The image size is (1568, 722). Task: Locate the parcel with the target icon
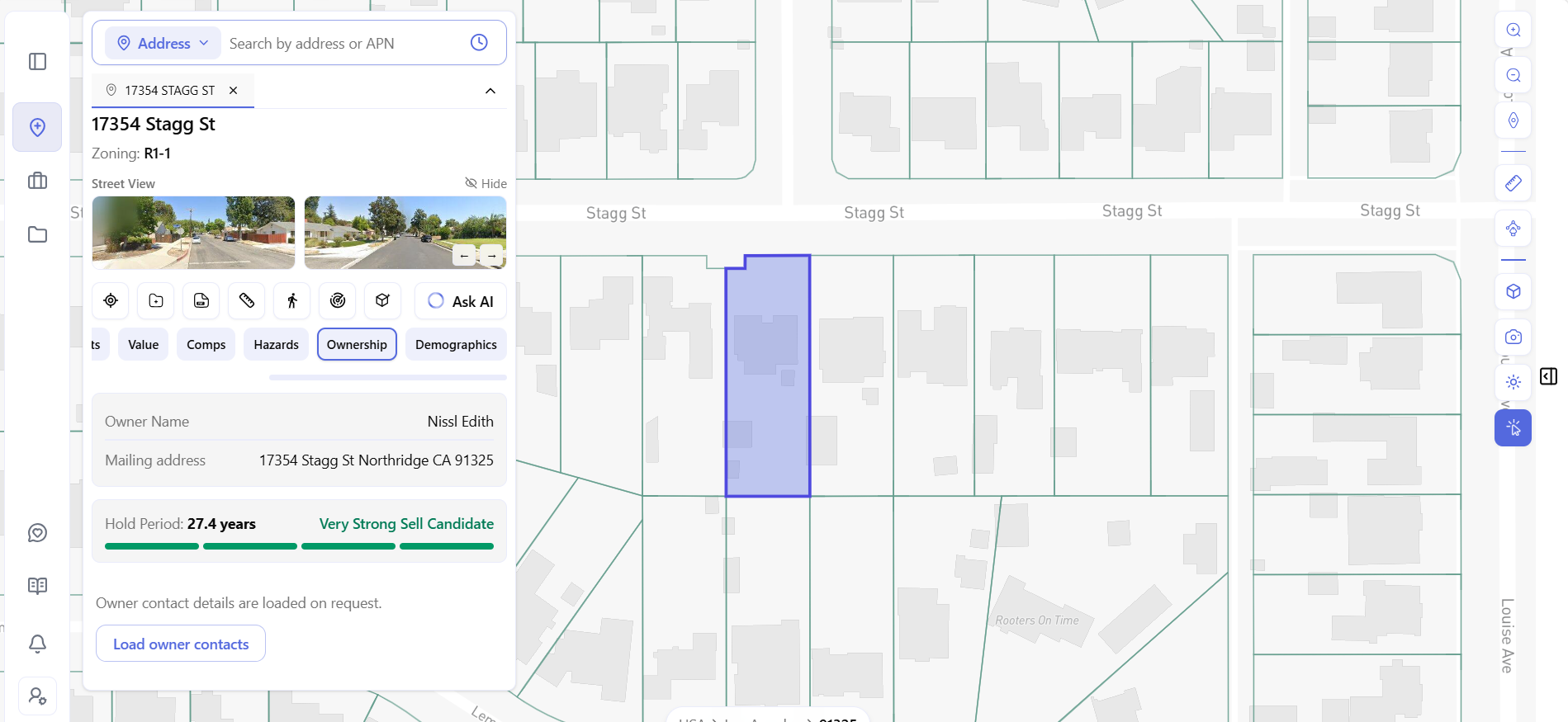pos(111,300)
